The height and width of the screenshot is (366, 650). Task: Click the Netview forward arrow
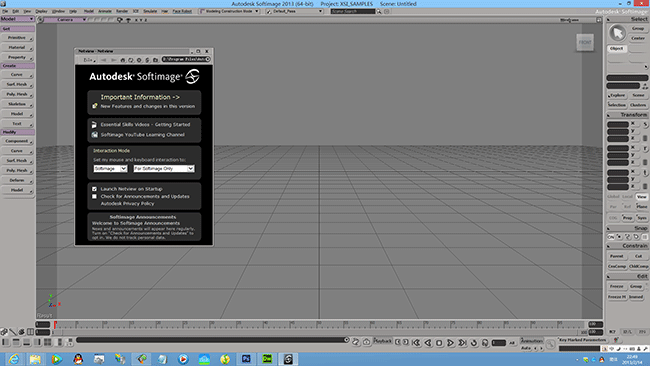pyautogui.click(x=113, y=60)
